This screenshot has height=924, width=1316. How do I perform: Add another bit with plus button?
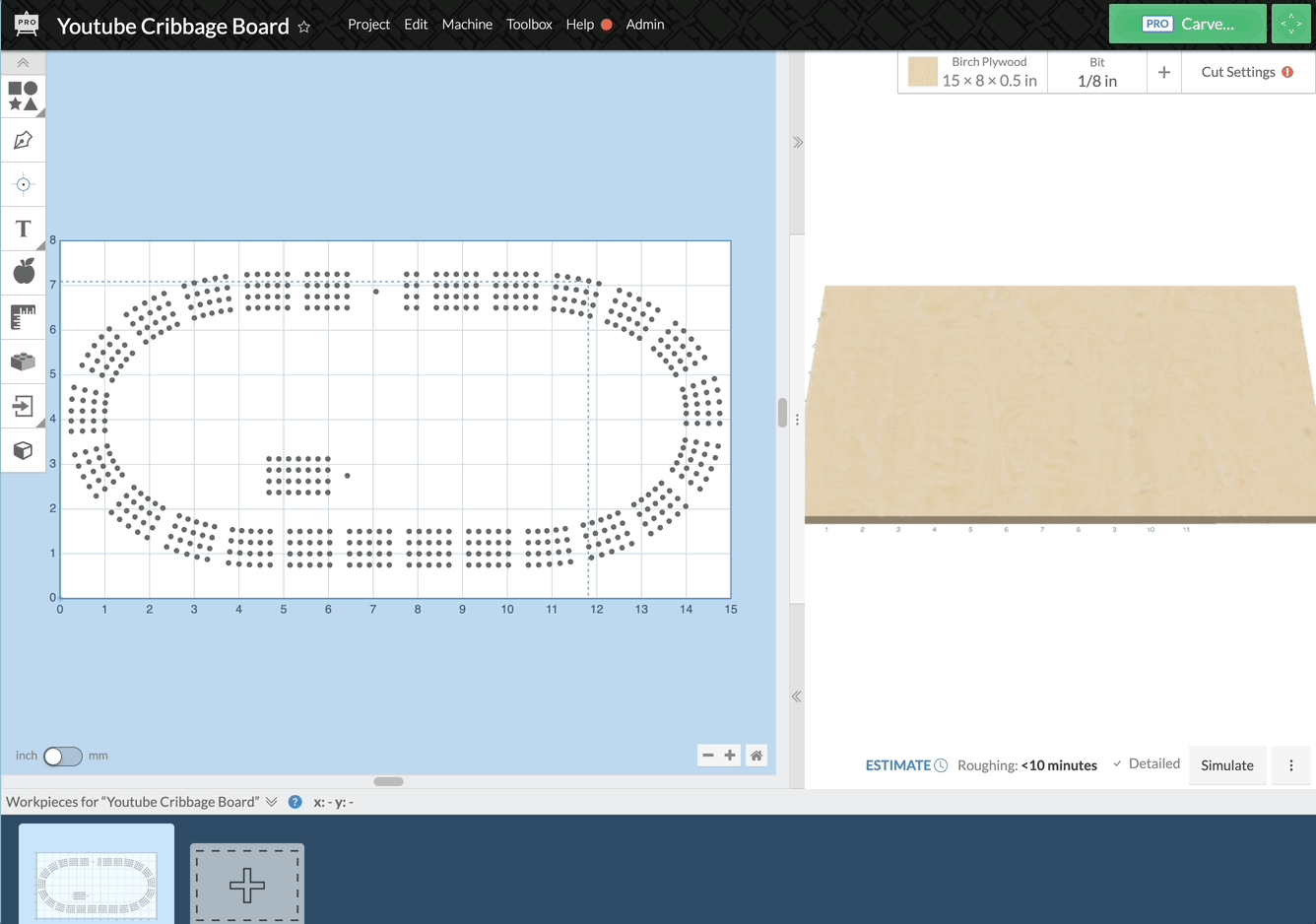[1163, 72]
